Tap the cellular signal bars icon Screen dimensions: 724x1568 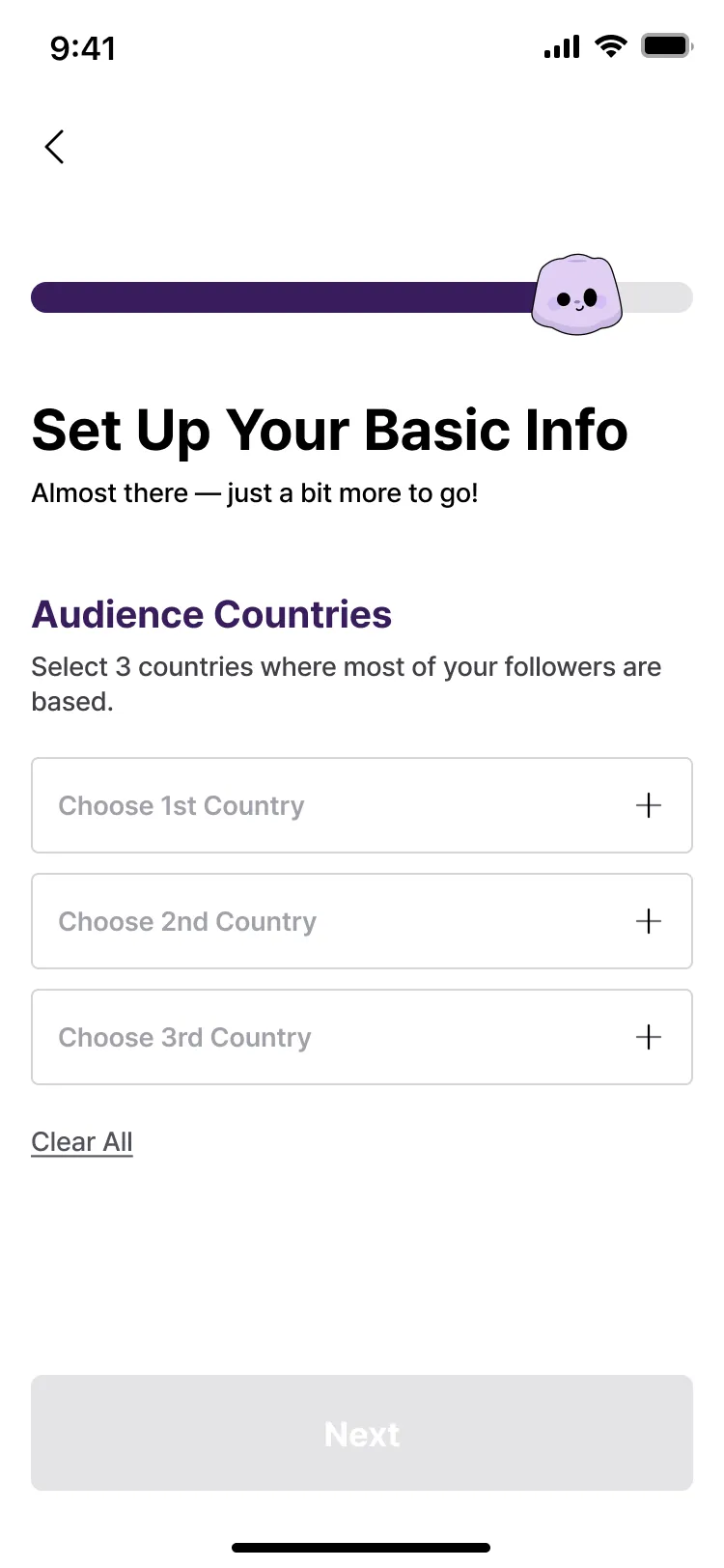tap(562, 46)
